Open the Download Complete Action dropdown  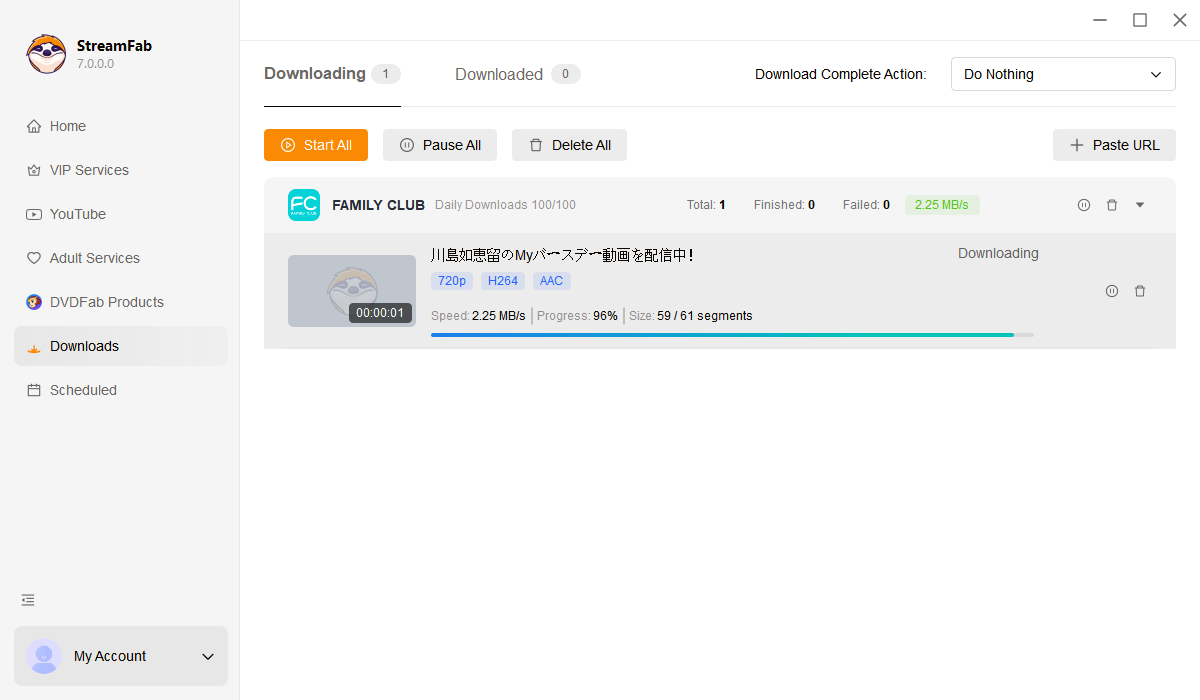1063,74
